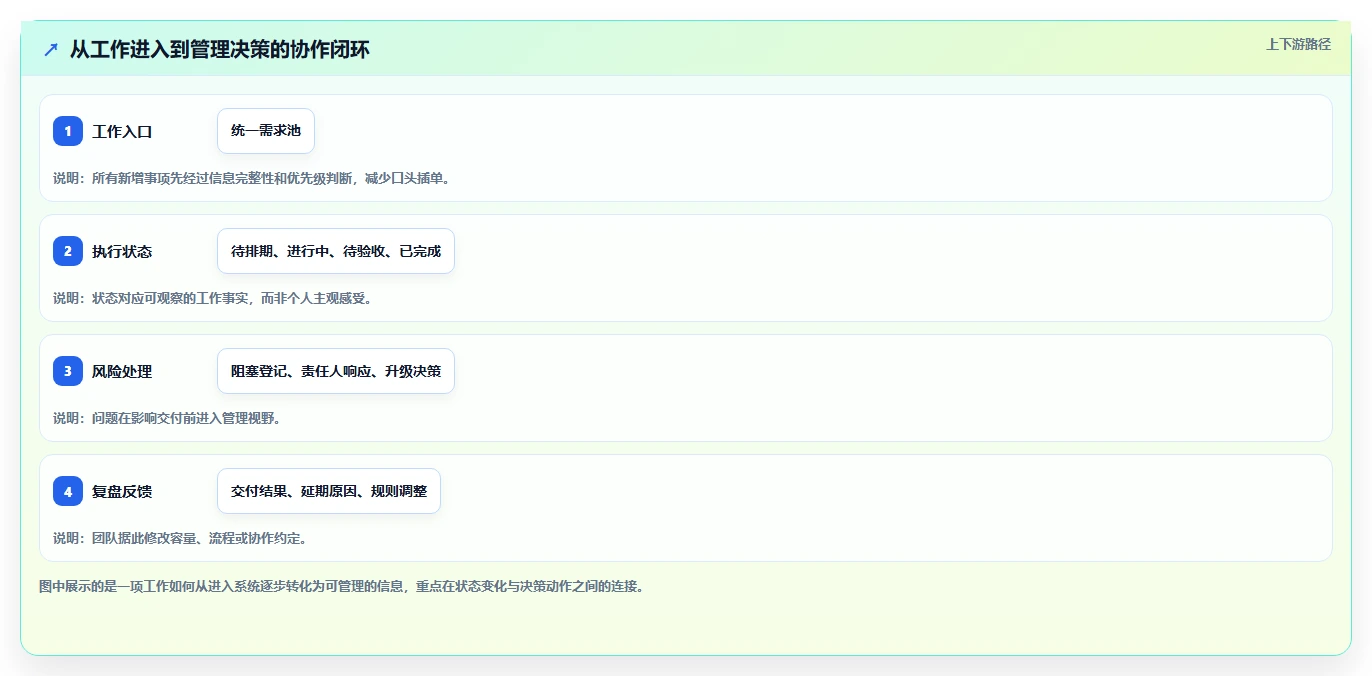Image resolution: width=1372 pixels, height=676 pixels.
Task: Click the 阻塞登记、责任人响应、升级决策 chip
Action: [x=336, y=371]
